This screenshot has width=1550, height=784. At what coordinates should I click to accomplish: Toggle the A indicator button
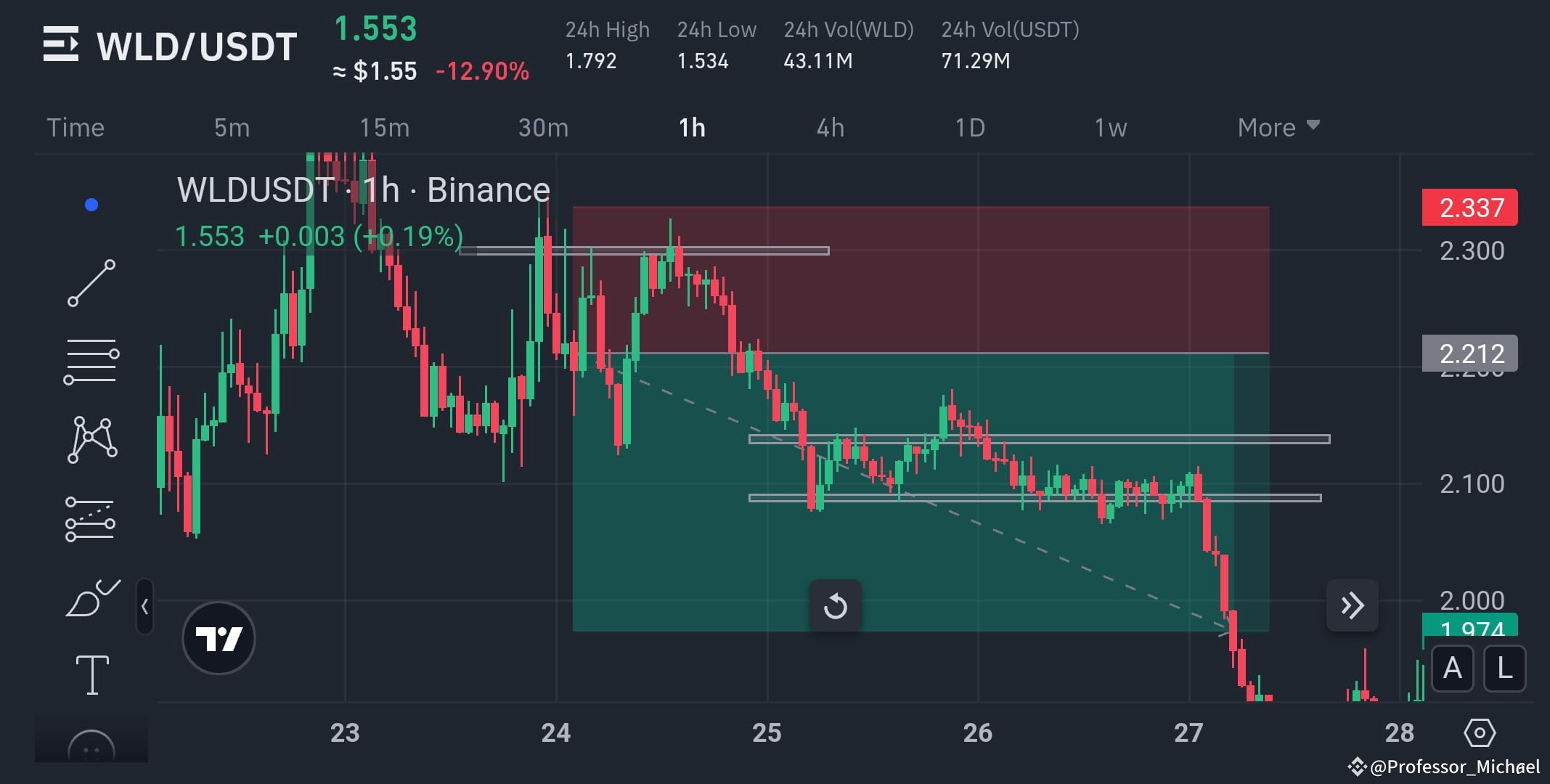click(1452, 669)
